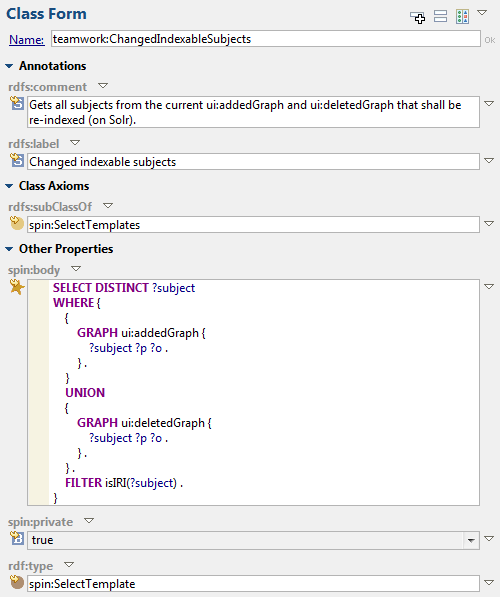Open the Class Form top-right menu arrow
Viewport: 500px width, 597px height.
482,13
